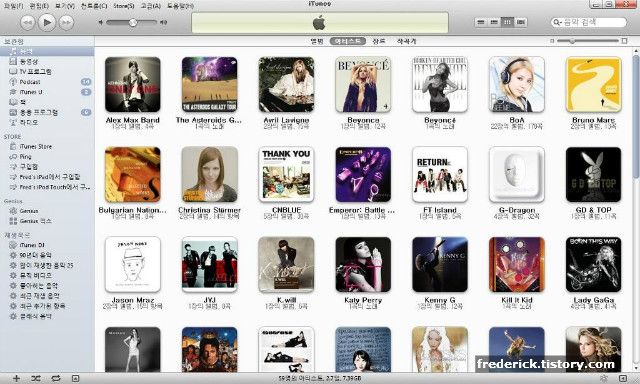Open the 보기(V) menu
640x384 pixels.
tap(65, 6)
